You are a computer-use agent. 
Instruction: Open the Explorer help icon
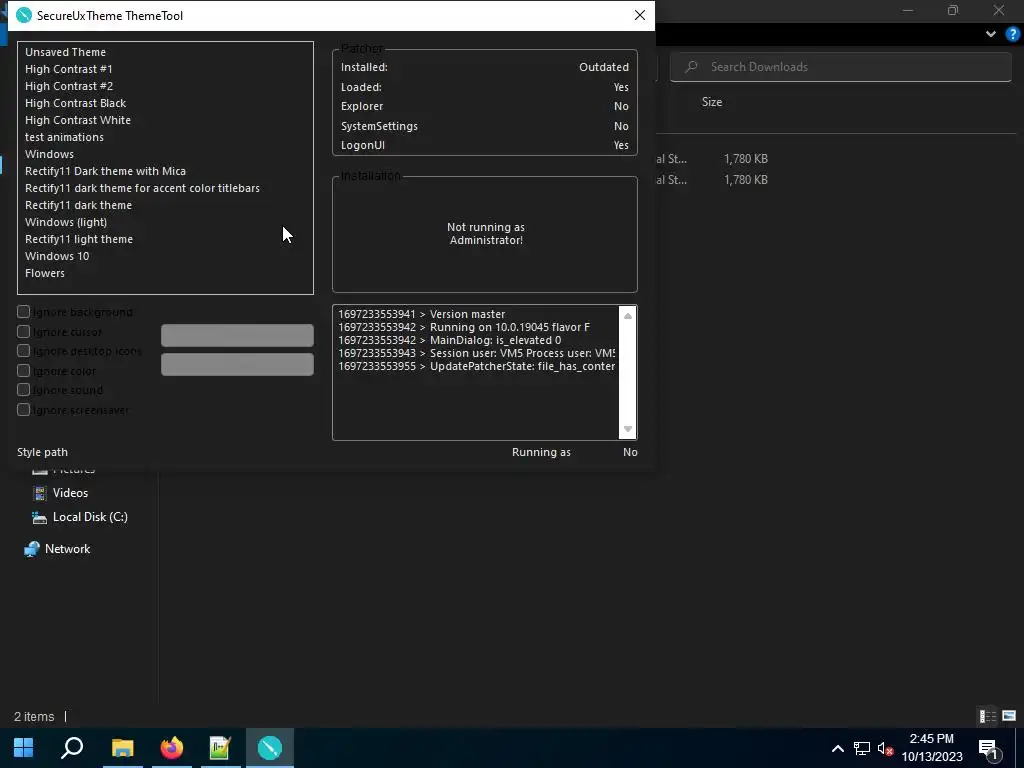(x=1013, y=34)
